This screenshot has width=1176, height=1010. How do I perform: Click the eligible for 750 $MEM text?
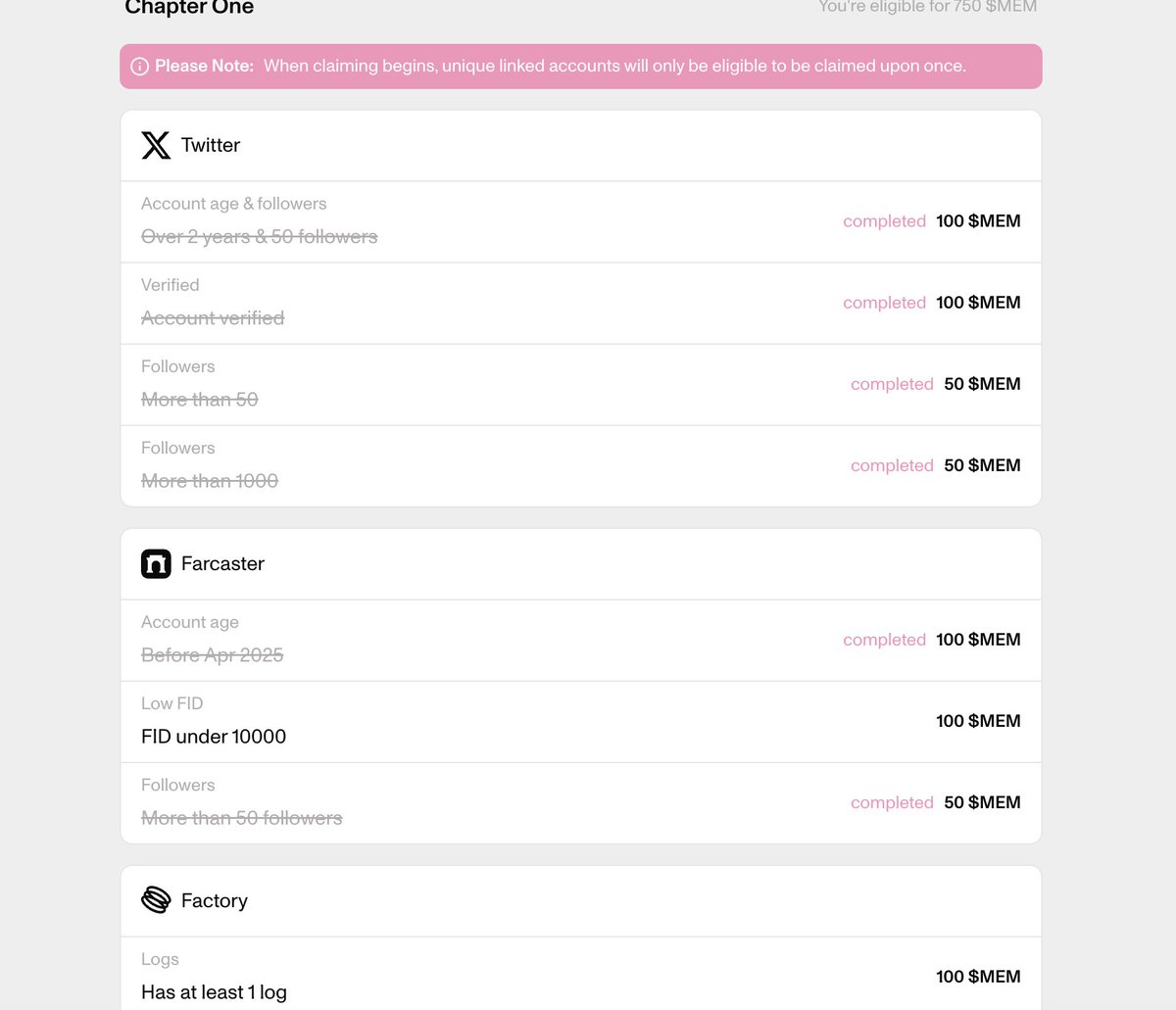tap(927, 7)
